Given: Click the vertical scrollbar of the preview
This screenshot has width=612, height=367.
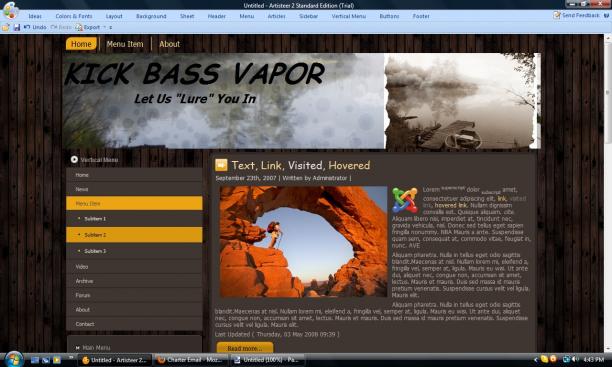Looking at the screenshot, I should coord(608,193).
